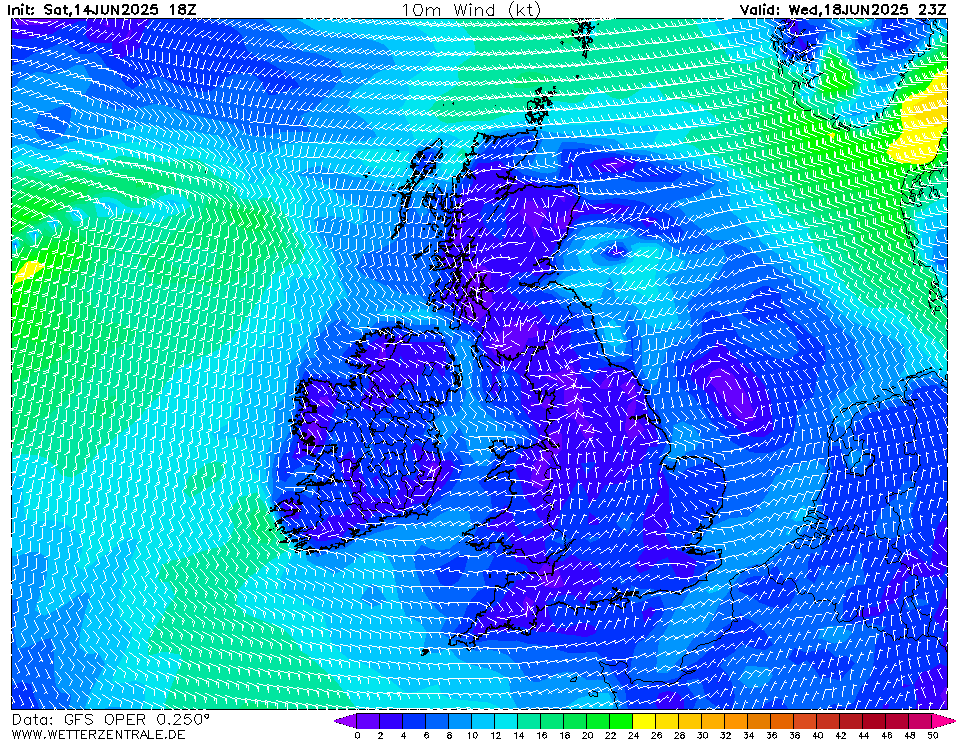This screenshot has width=959, height=741.
Task: Select the bright green 22–24 kt legend swatch
Action: pos(621,721)
